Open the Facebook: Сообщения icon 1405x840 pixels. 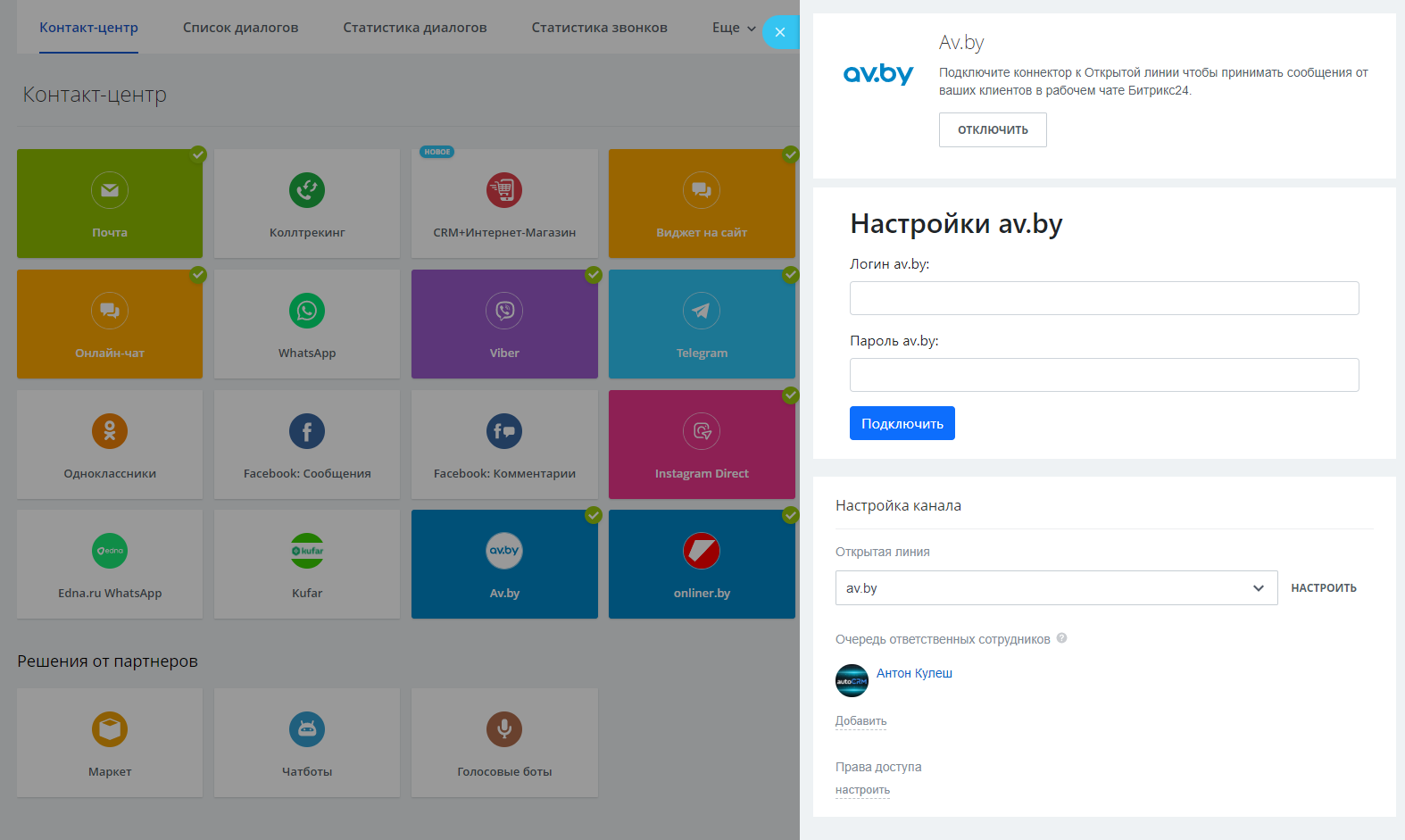click(307, 431)
